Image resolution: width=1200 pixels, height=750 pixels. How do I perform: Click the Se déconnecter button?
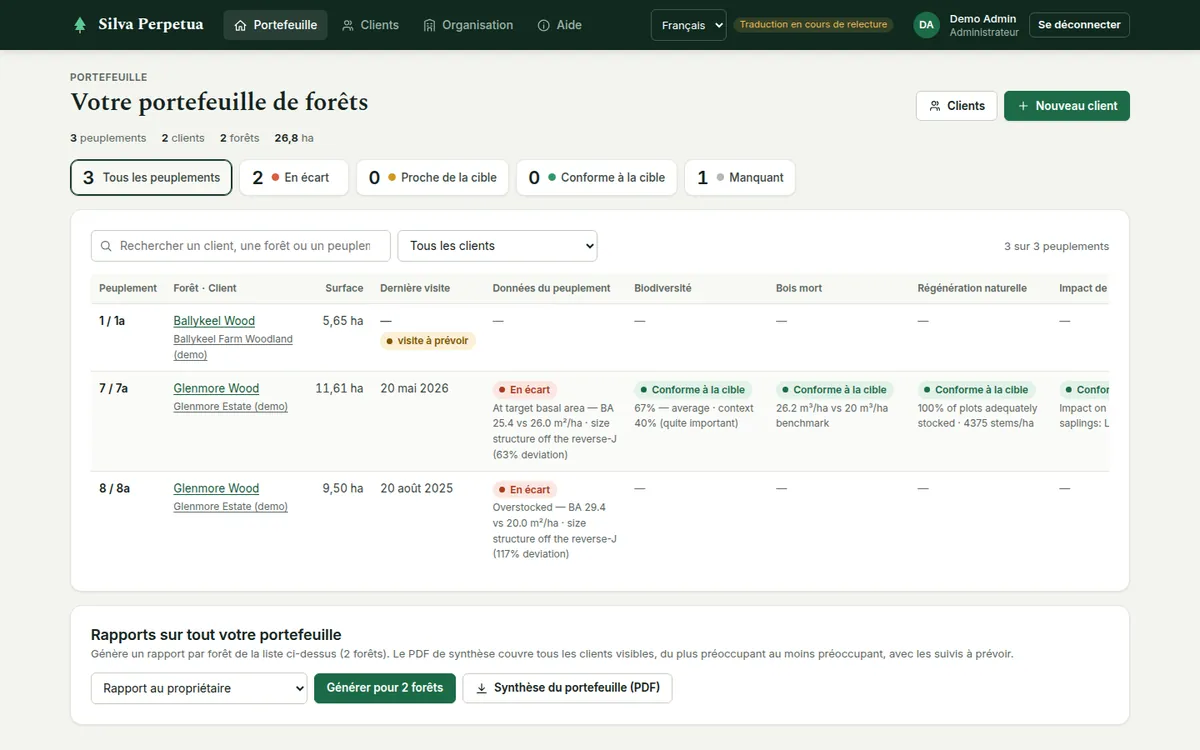point(1079,25)
